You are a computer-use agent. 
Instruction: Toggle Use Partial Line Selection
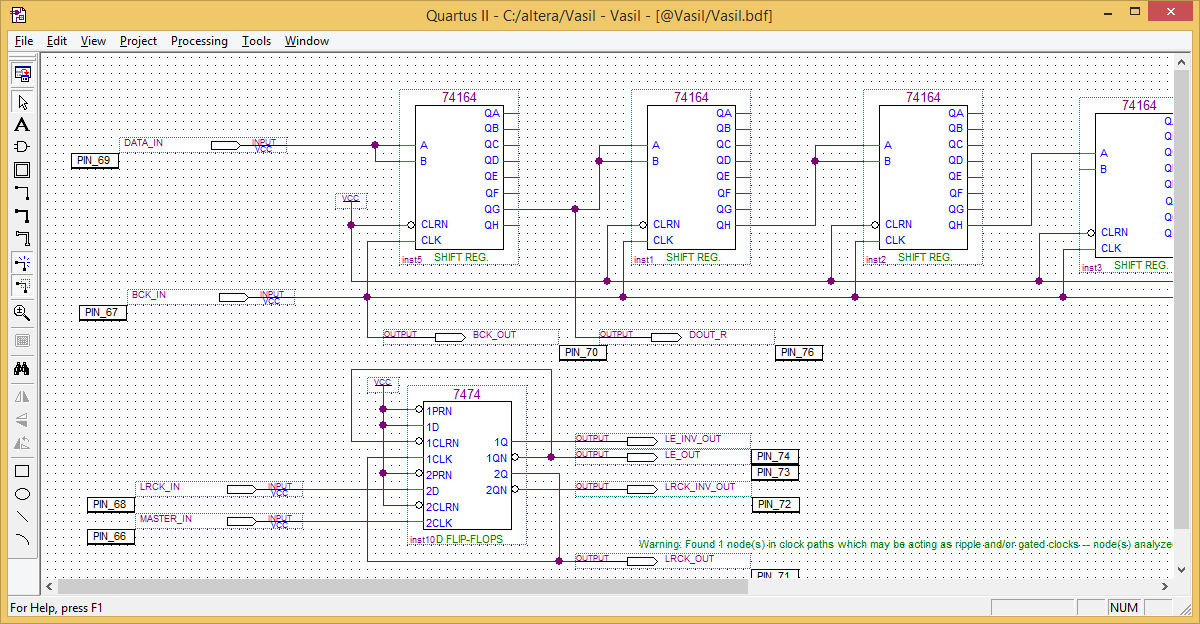pyautogui.click(x=22, y=286)
